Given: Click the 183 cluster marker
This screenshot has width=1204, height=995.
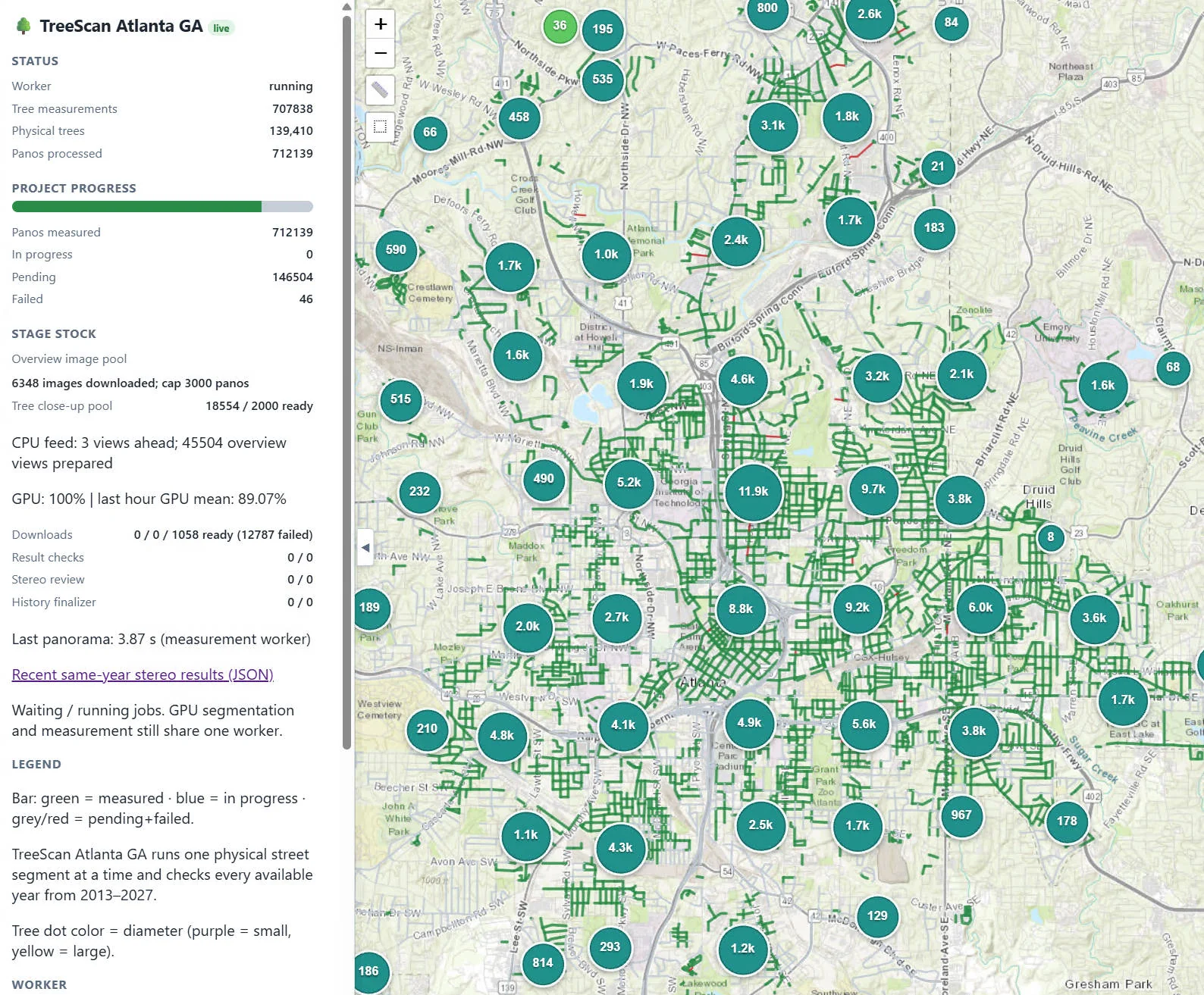Looking at the screenshot, I should [934, 228].
